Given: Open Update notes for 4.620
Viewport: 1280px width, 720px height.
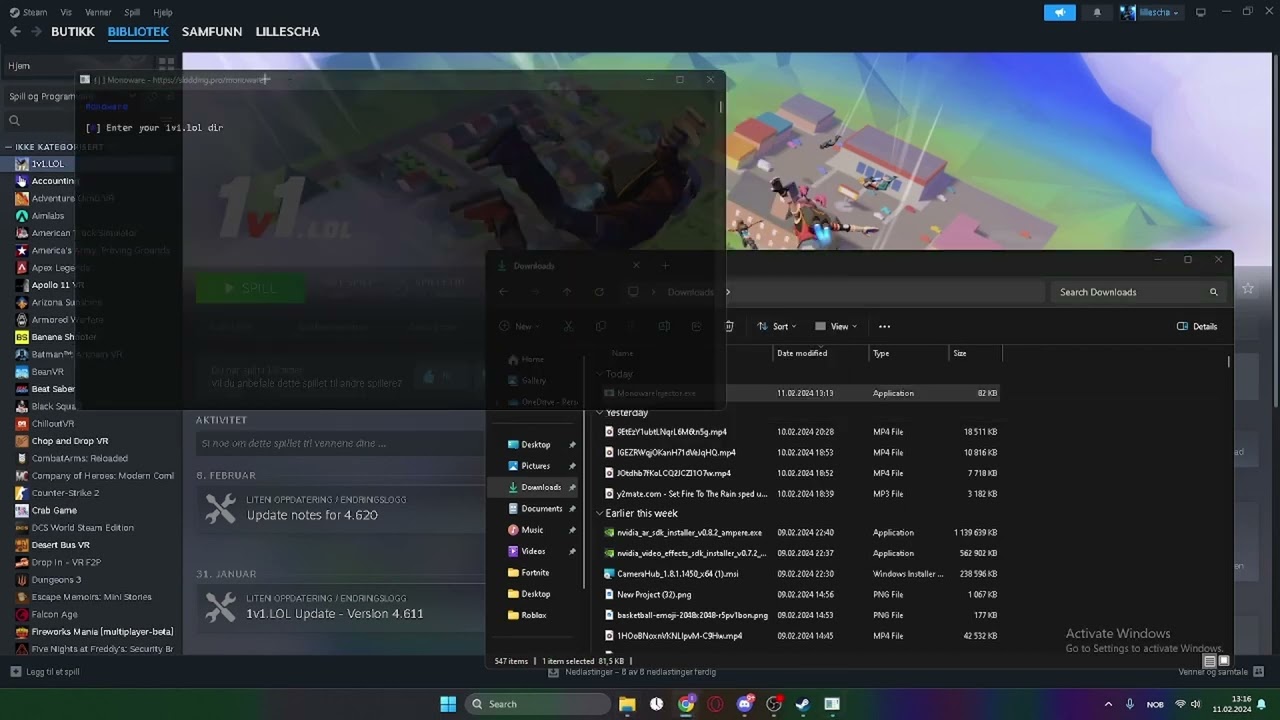Looking at the screenshot, I should coord(312,515).
